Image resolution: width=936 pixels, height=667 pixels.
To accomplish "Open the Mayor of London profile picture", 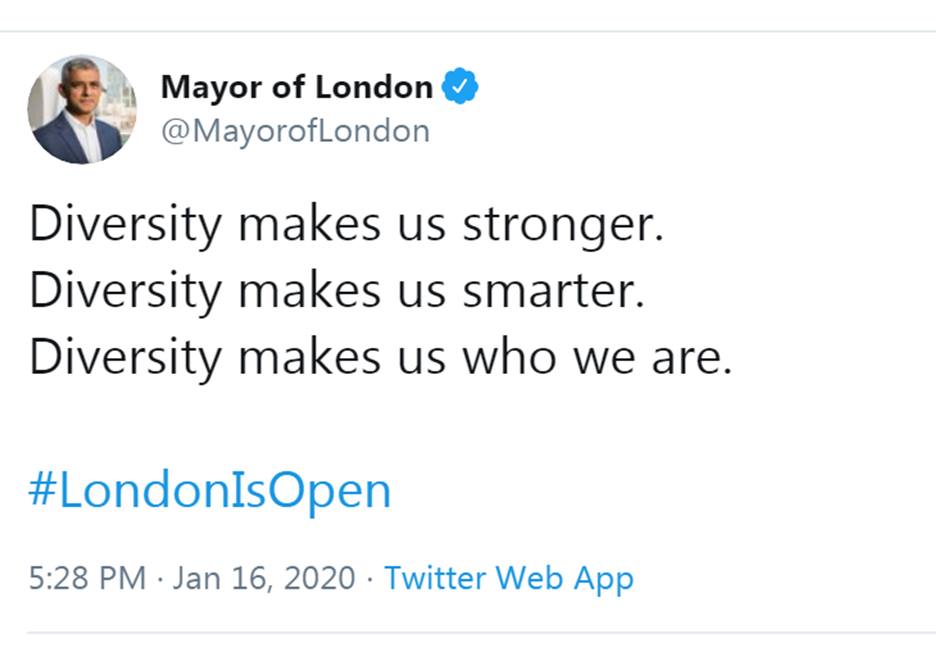I will (82, 109).
